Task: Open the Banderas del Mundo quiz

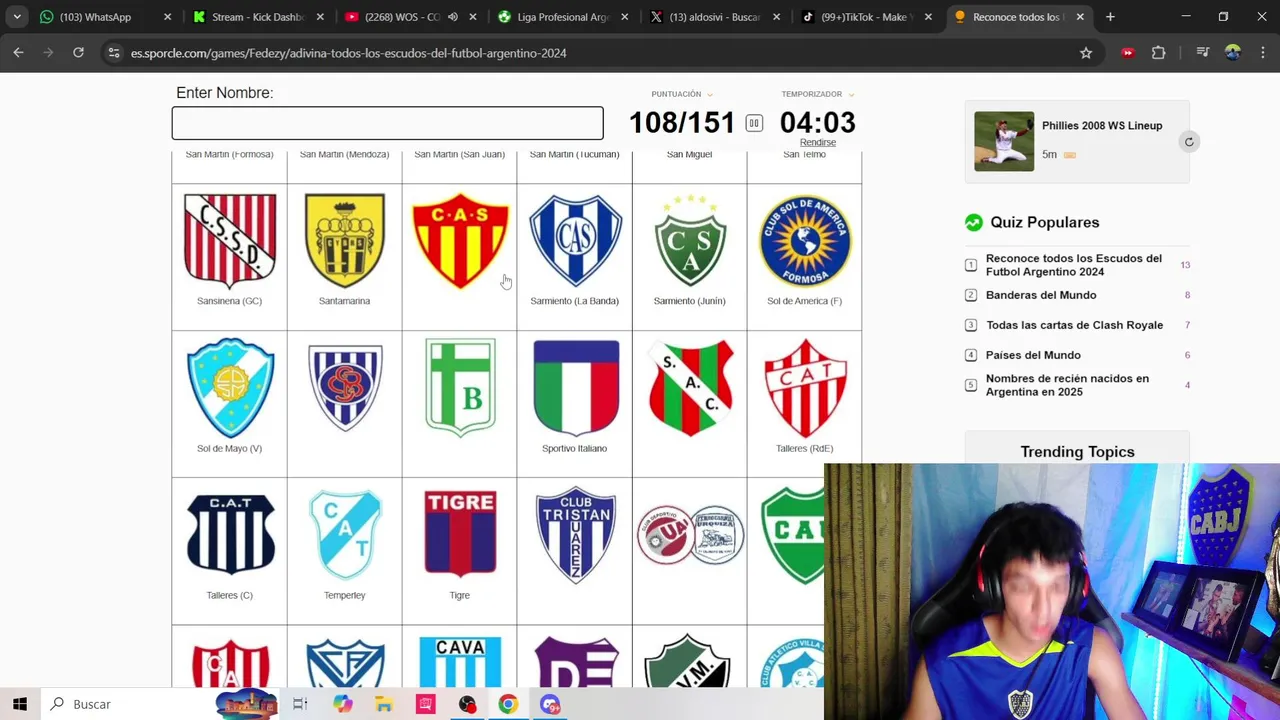Action: point(1041,295)
